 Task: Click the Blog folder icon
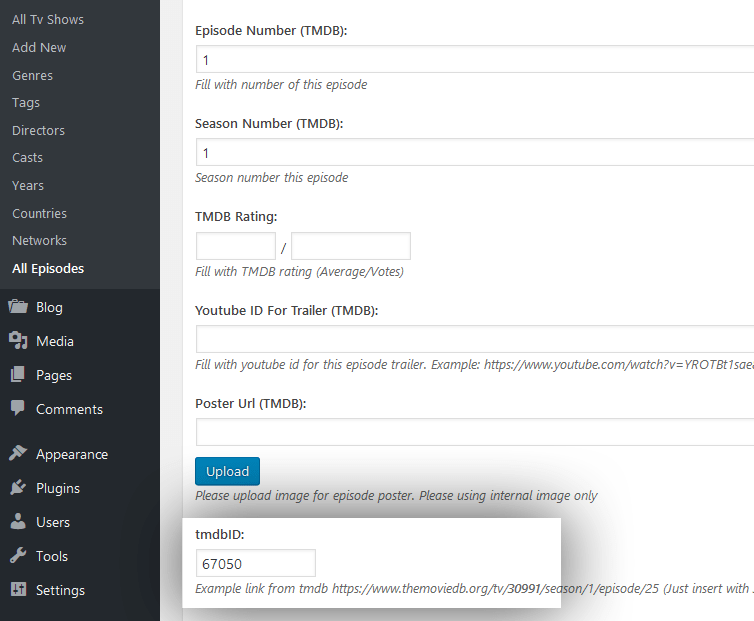[18, 307]
